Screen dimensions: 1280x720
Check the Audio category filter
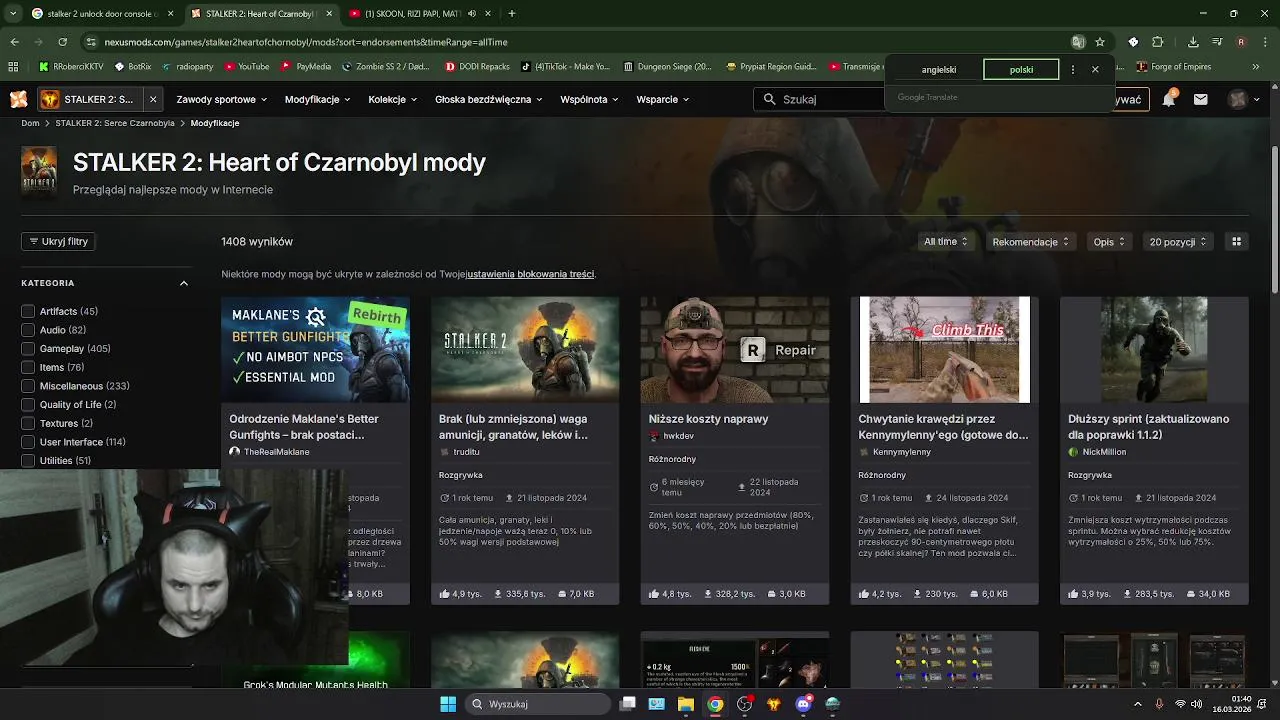pyautogui.click(x=28, y=330)
